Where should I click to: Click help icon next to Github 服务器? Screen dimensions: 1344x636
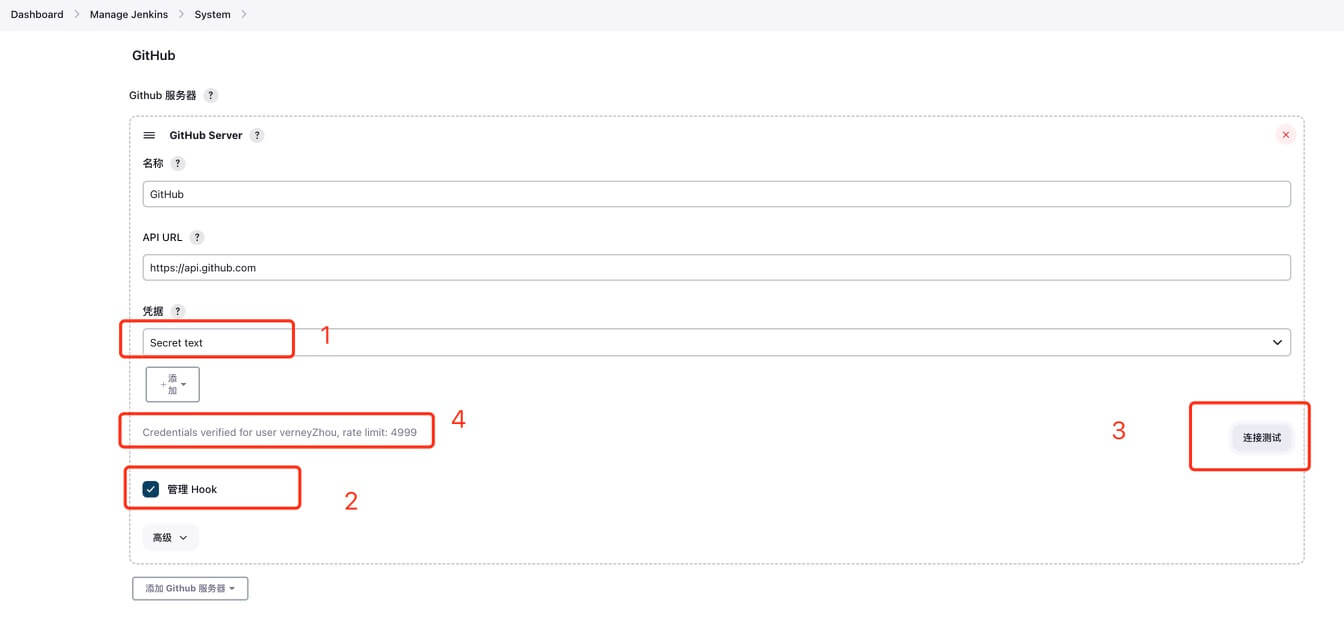pos(210,96)
